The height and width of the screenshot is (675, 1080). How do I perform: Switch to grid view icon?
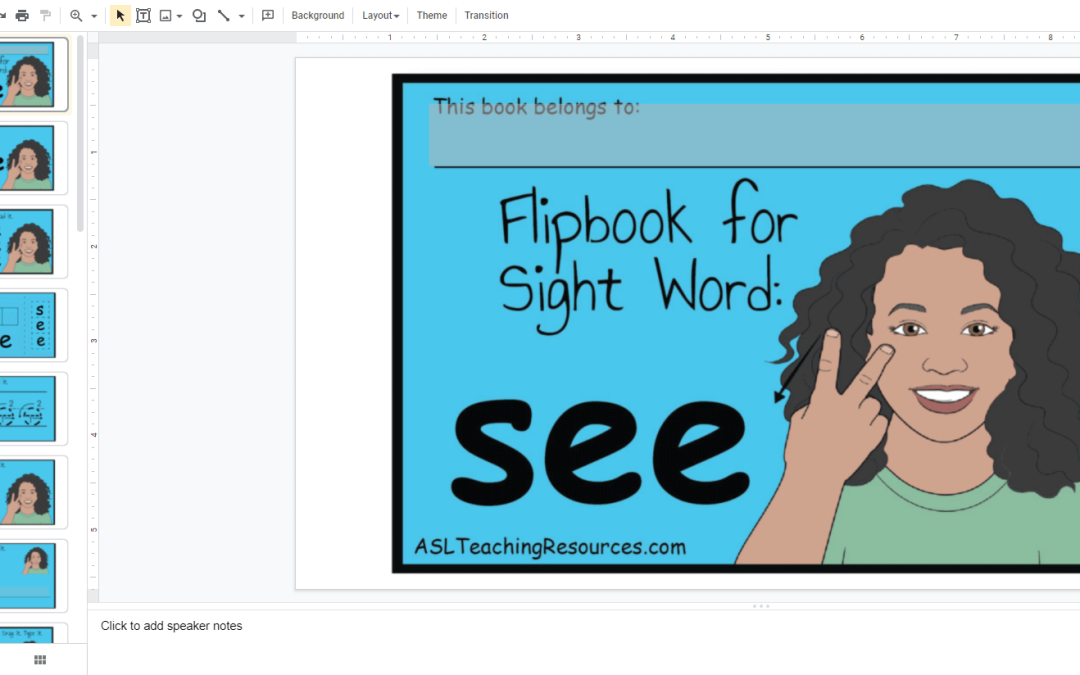coord(40,660)
